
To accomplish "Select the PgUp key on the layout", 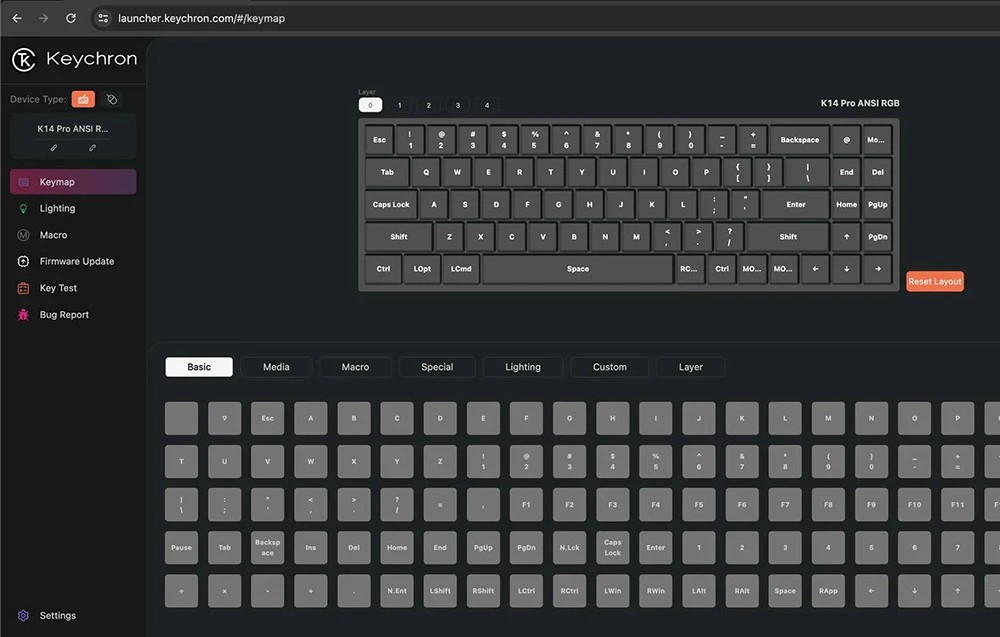I will coord(878,205).
